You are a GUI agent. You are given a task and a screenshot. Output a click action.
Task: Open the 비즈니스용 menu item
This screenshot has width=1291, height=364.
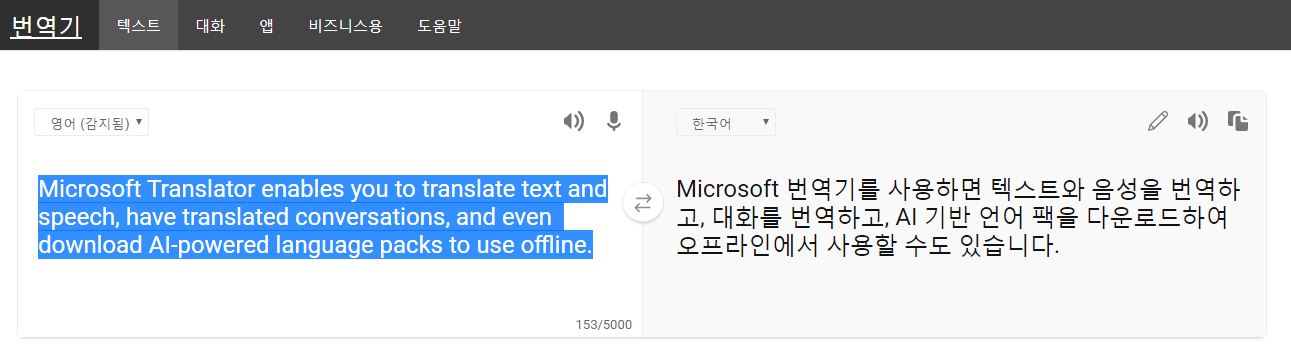(346, 25)
